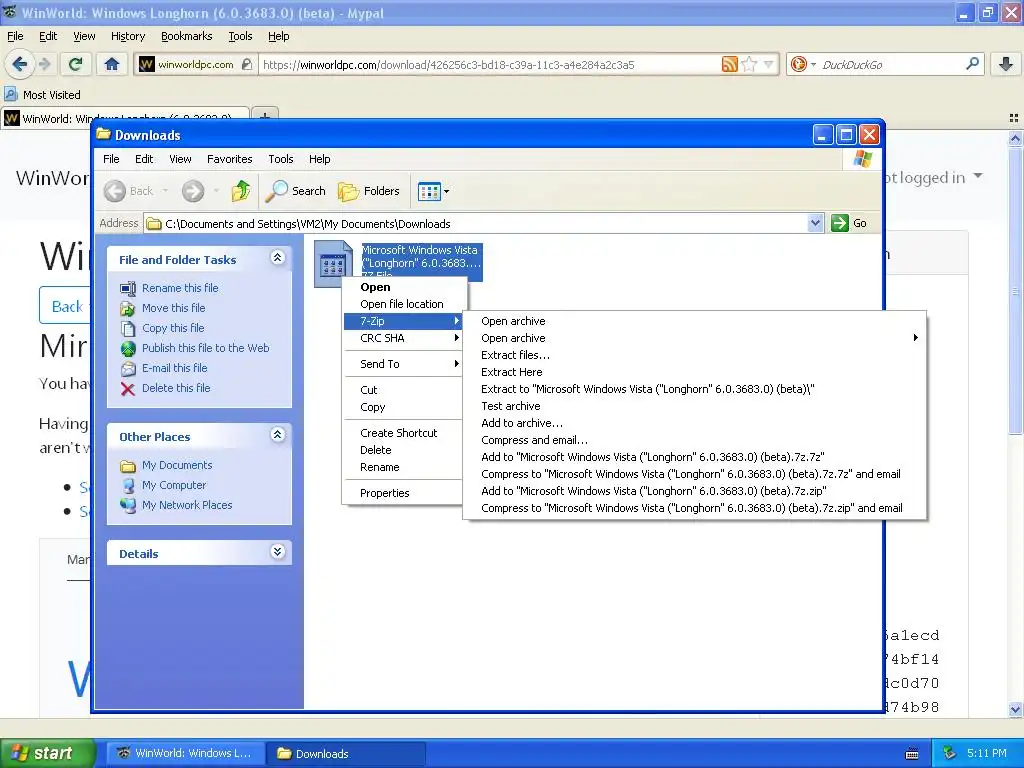
Task: Go up one folder level in Explorer
Action: coord(241,191)
